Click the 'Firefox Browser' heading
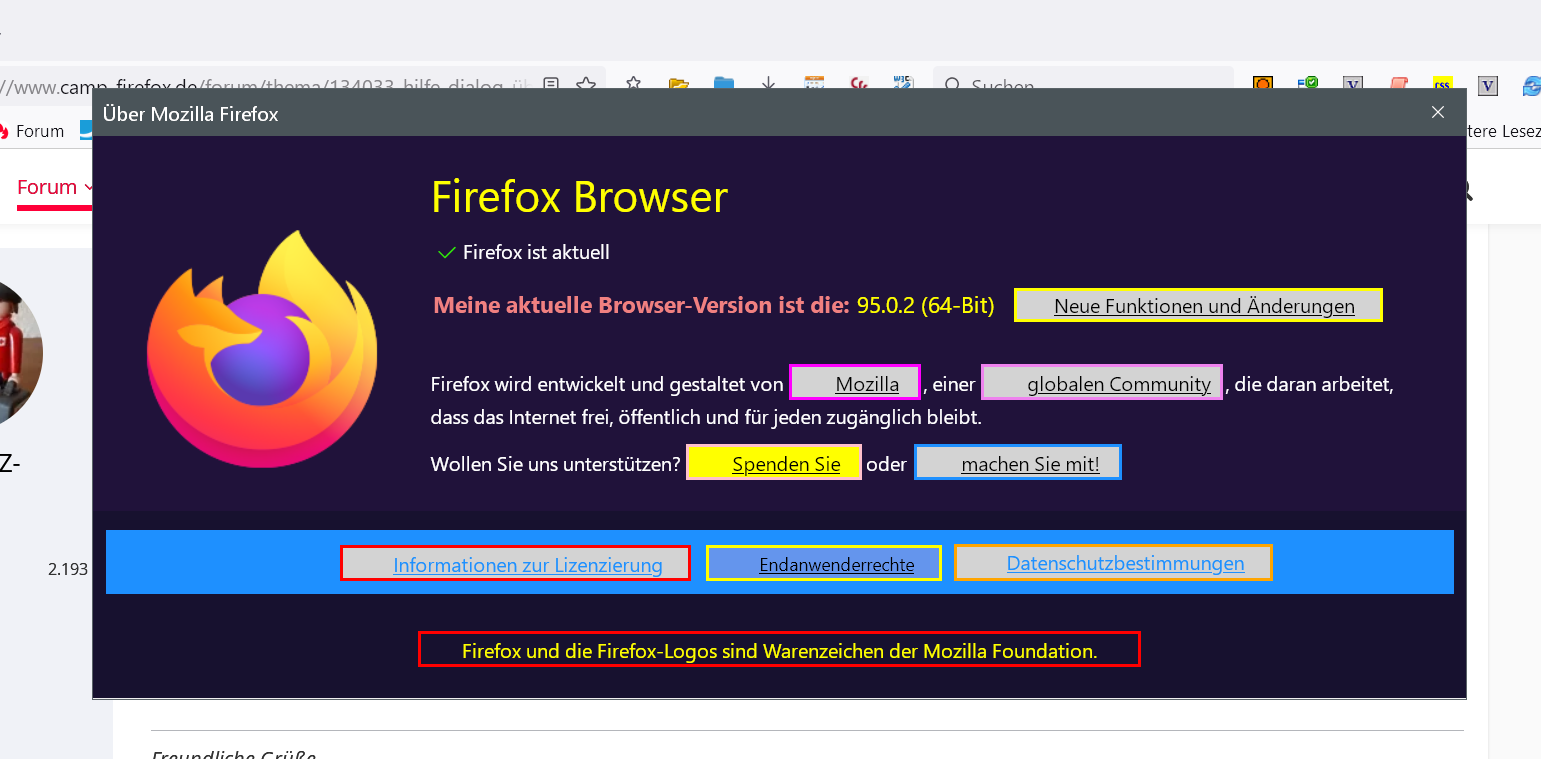The height and width of the screenshot is (759, 1541). pyautogui.click(x=579, y=197)
